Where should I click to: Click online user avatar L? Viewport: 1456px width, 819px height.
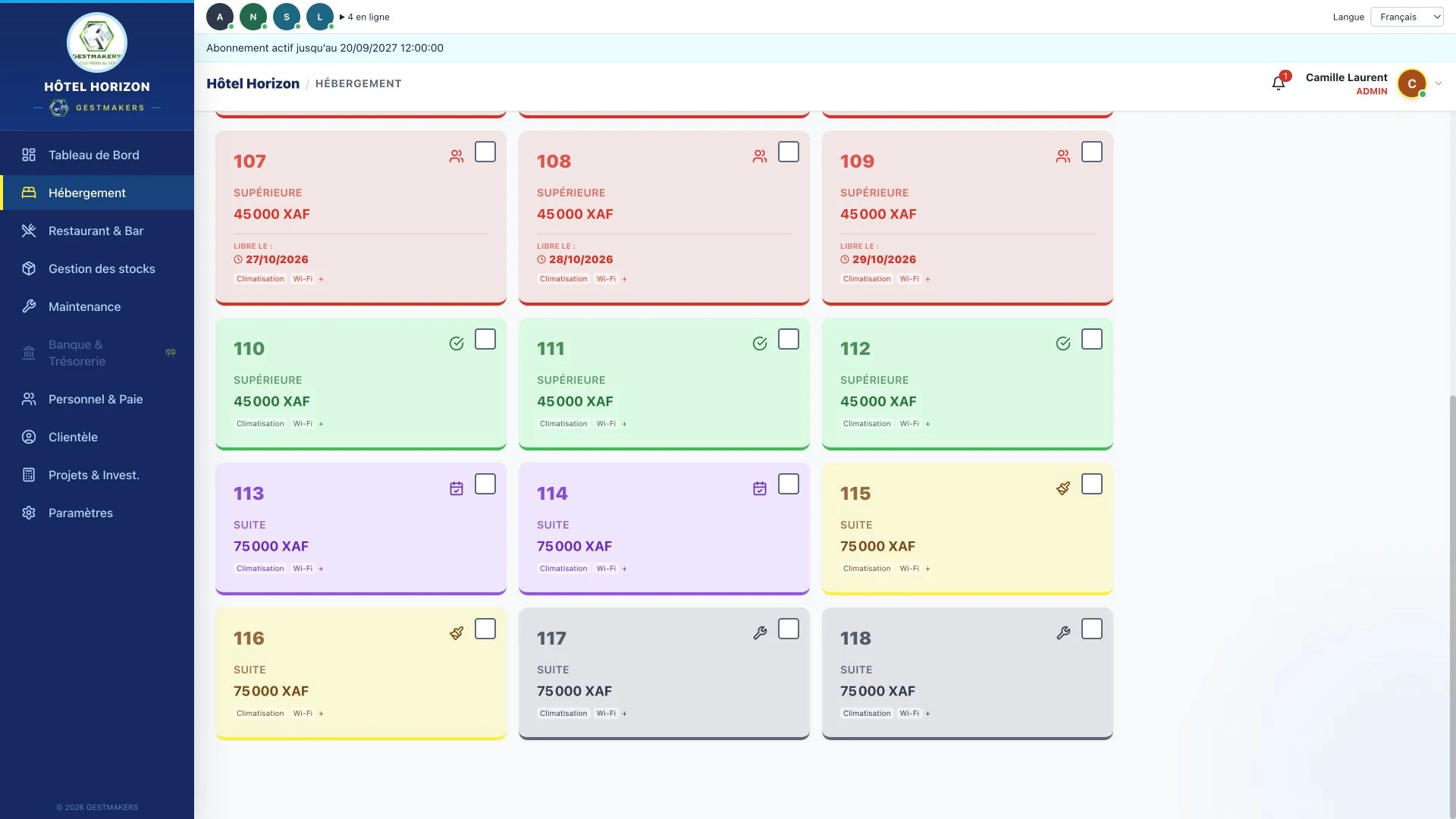(x=320, y=17)
